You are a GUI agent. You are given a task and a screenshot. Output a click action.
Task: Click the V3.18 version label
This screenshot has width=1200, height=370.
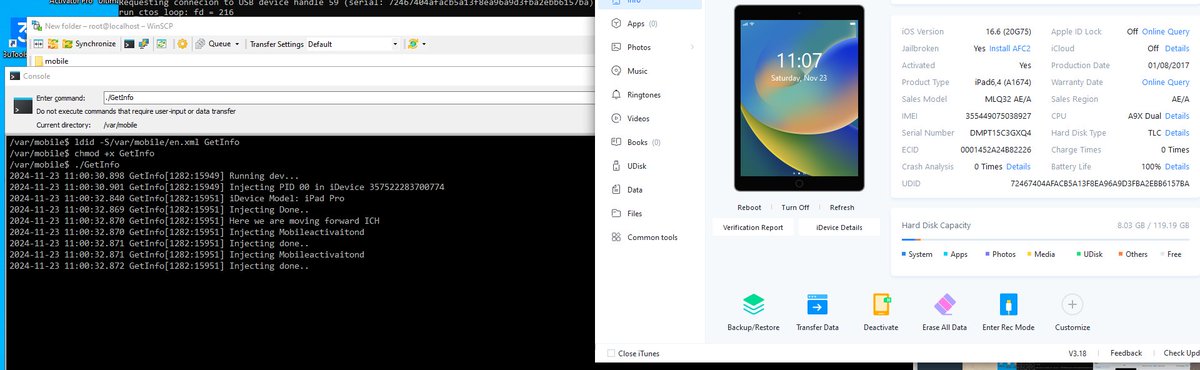point(1077,353)
